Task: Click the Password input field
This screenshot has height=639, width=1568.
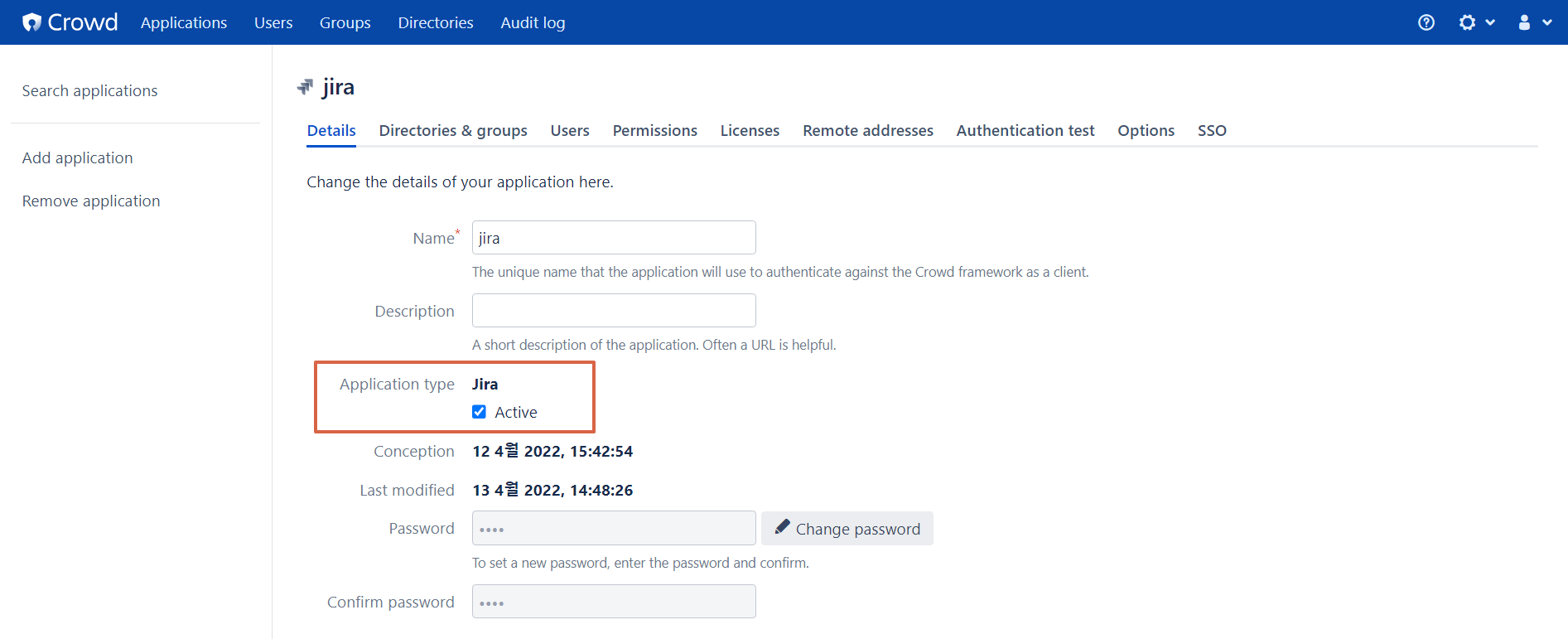Action: coord(614,528)
